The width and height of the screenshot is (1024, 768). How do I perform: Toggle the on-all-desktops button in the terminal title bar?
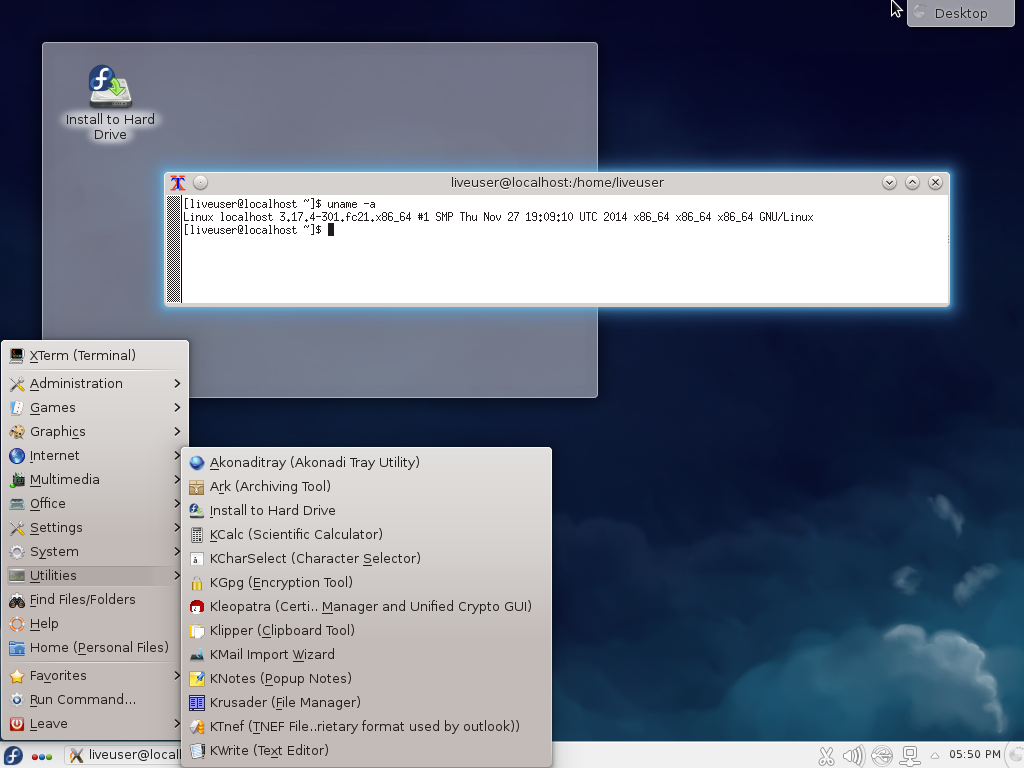(200, 183)
